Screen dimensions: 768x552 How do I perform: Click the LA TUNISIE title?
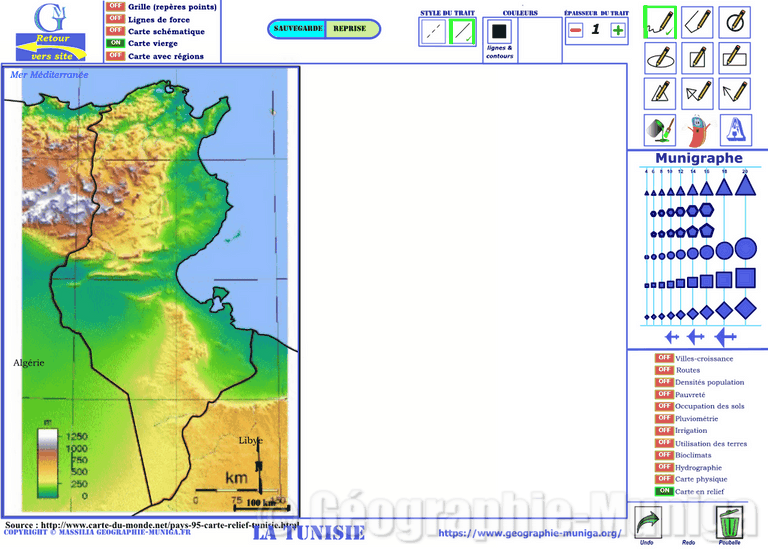(x=309, y=533)
